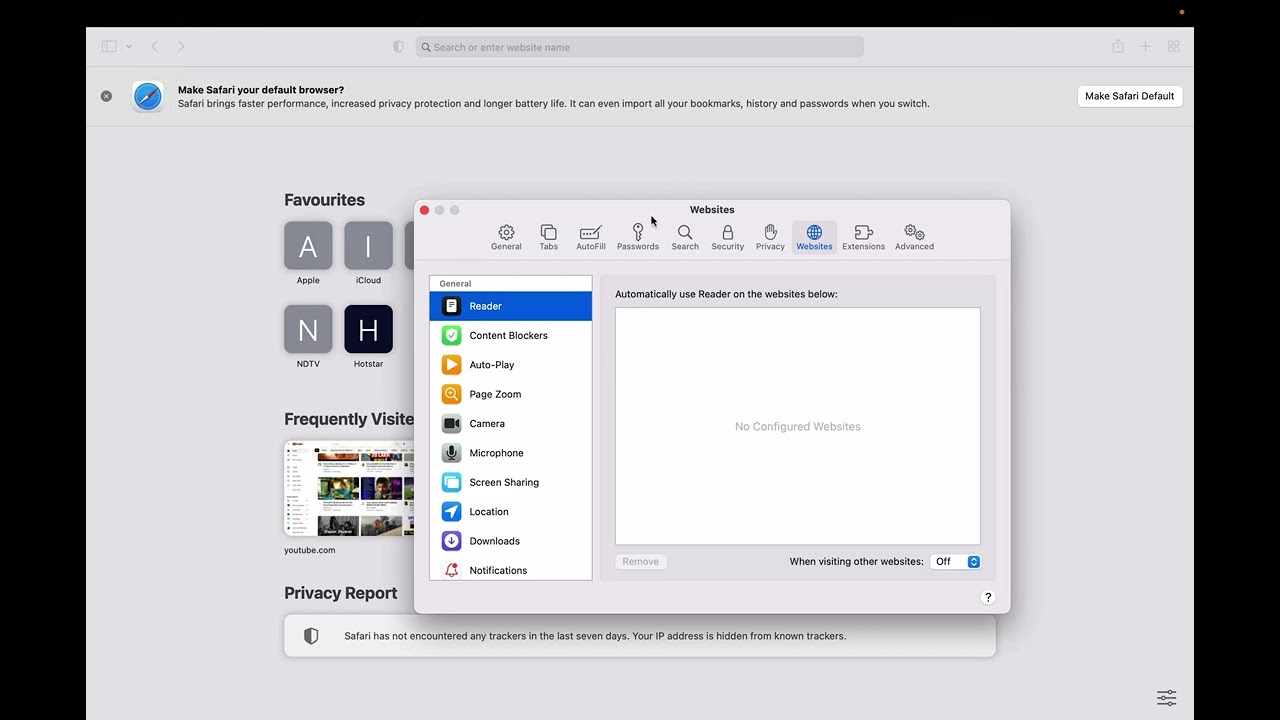Toggle the Safari sidebar button
This screenshot has height=720, width=1280.
coord(109,46)
